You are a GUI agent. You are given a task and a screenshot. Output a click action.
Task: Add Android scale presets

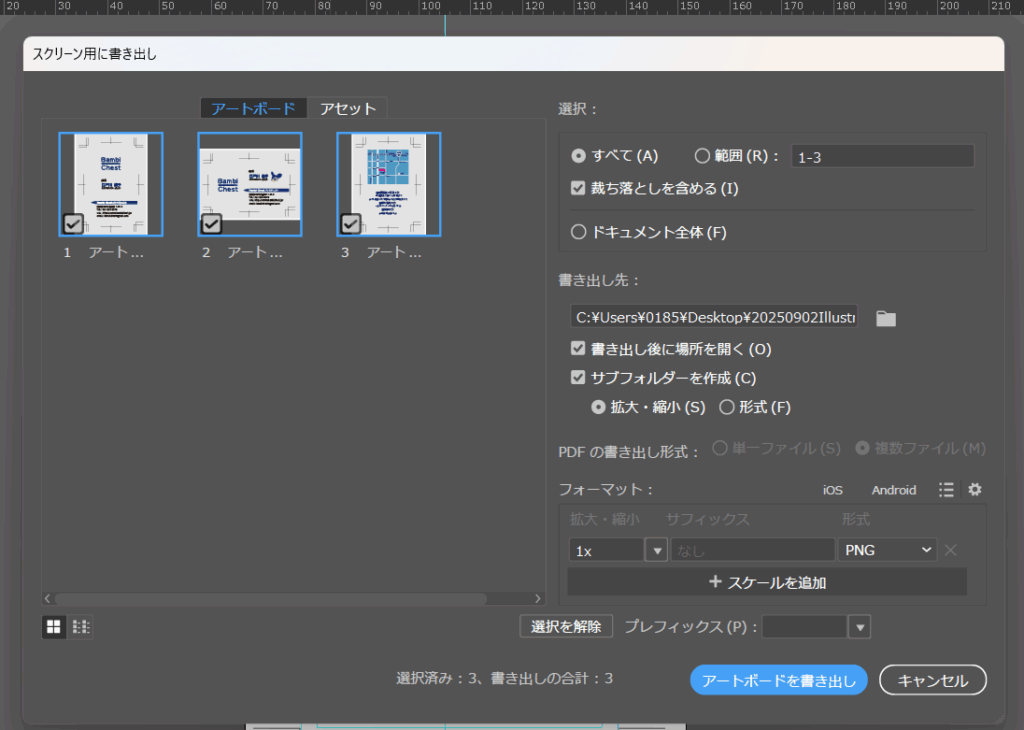coord(893,490)
